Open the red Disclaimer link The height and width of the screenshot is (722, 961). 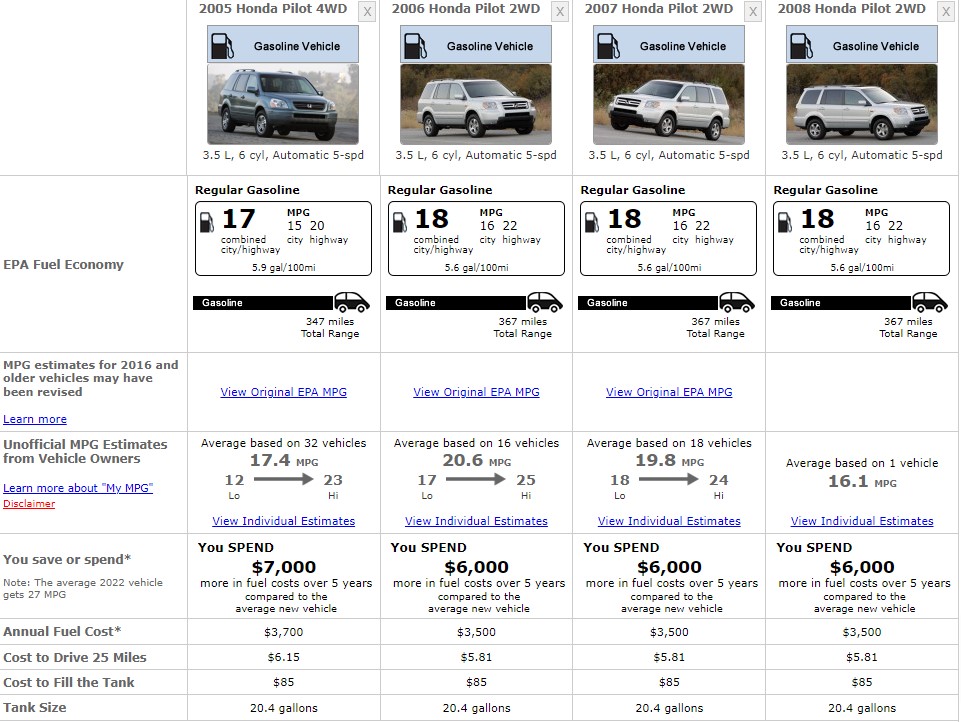click(x=29, y=504)
